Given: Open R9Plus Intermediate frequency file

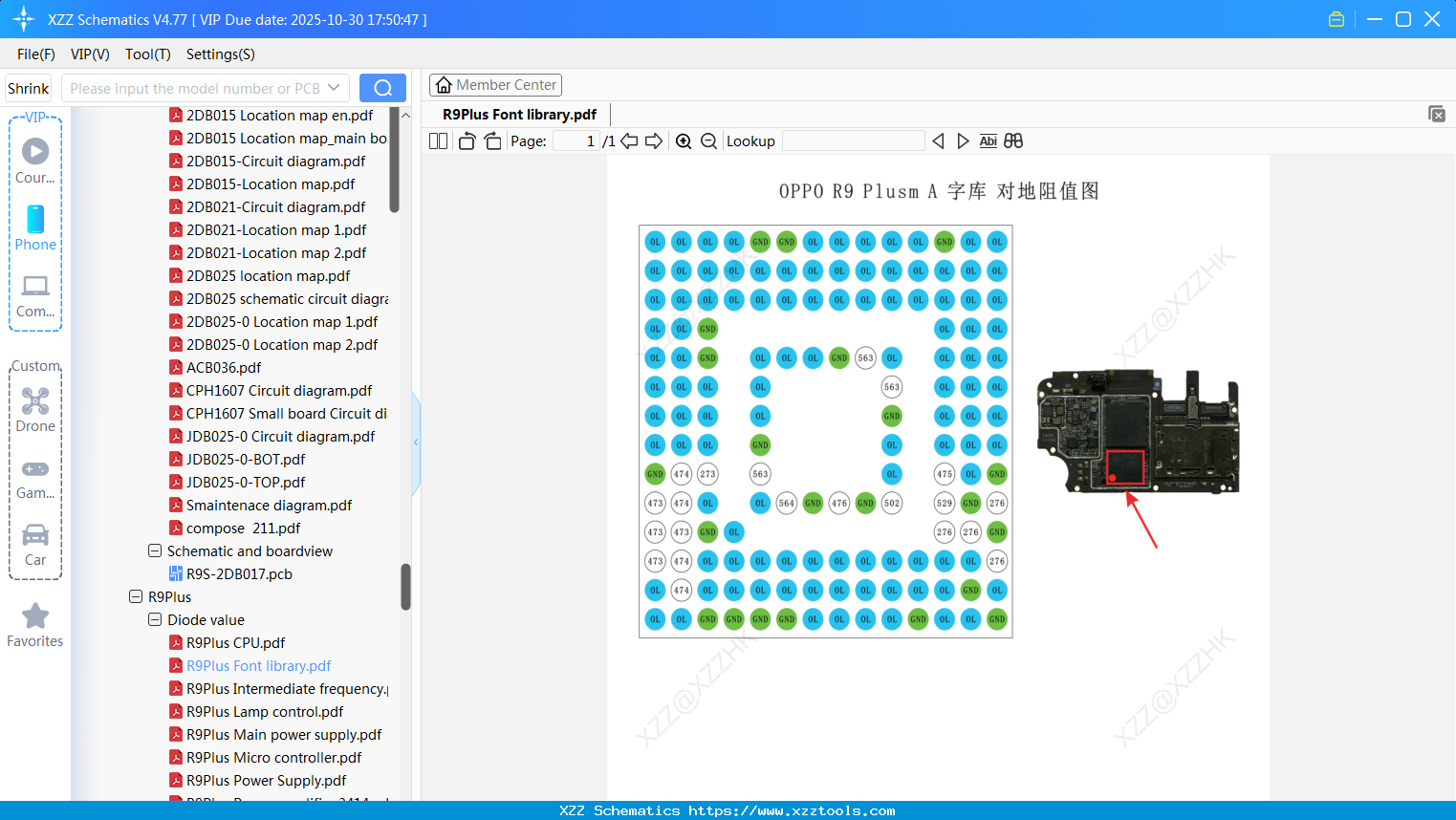Looking at the screenshot, I should point(287,688).
